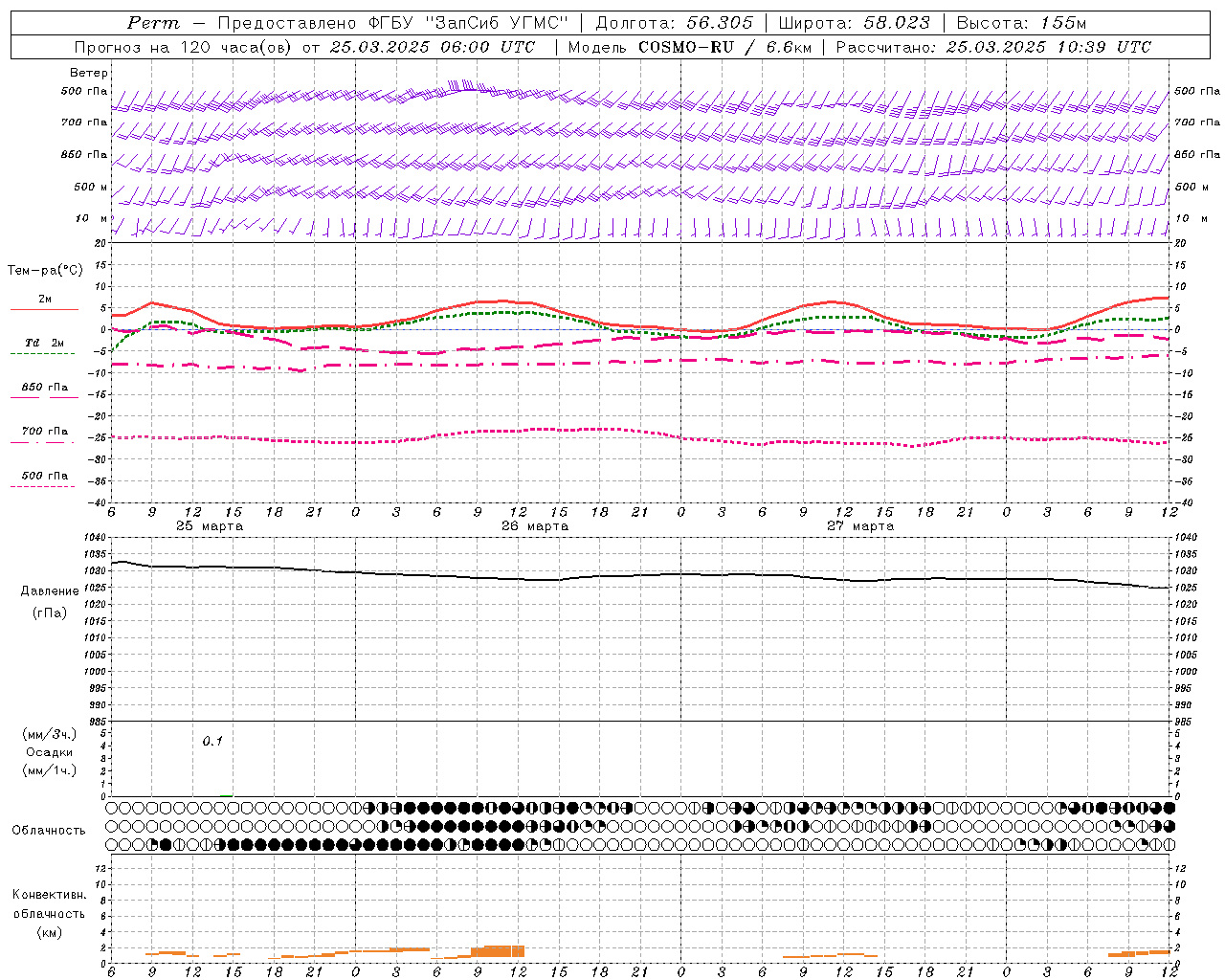Click "Рассчитано: 25.03.2025 10:39 UTC" computed time
This screenshot has width=1225, height=980.
(x=993, y=47)
